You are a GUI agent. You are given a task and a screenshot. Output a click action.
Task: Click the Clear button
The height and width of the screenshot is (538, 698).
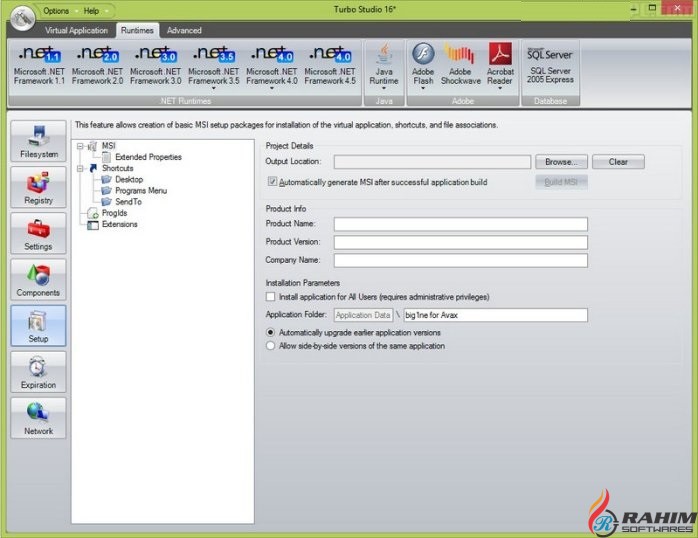point(618,162)
